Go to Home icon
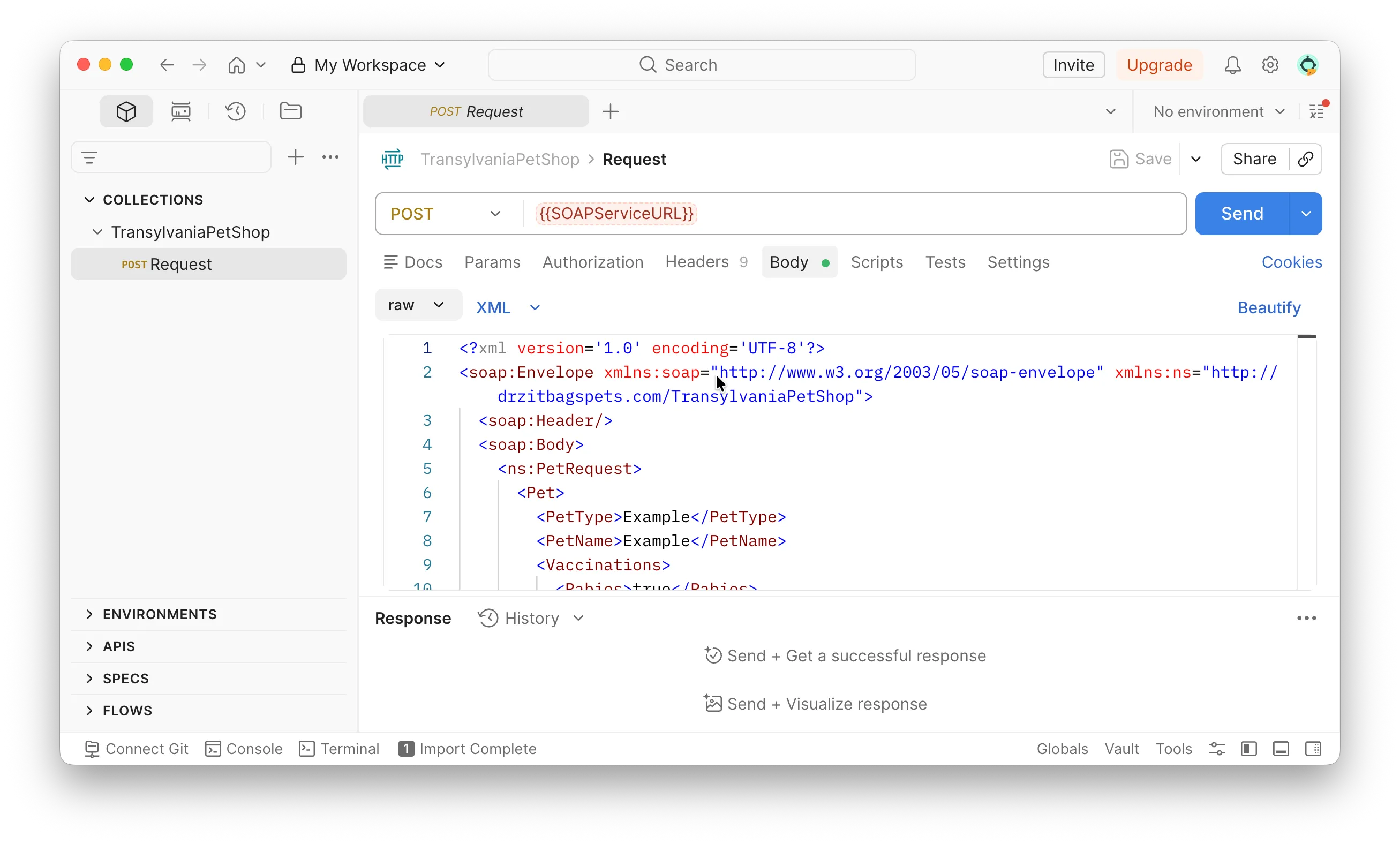The width and height of the screenshot is (1400, 844). (x=236, y=65)
